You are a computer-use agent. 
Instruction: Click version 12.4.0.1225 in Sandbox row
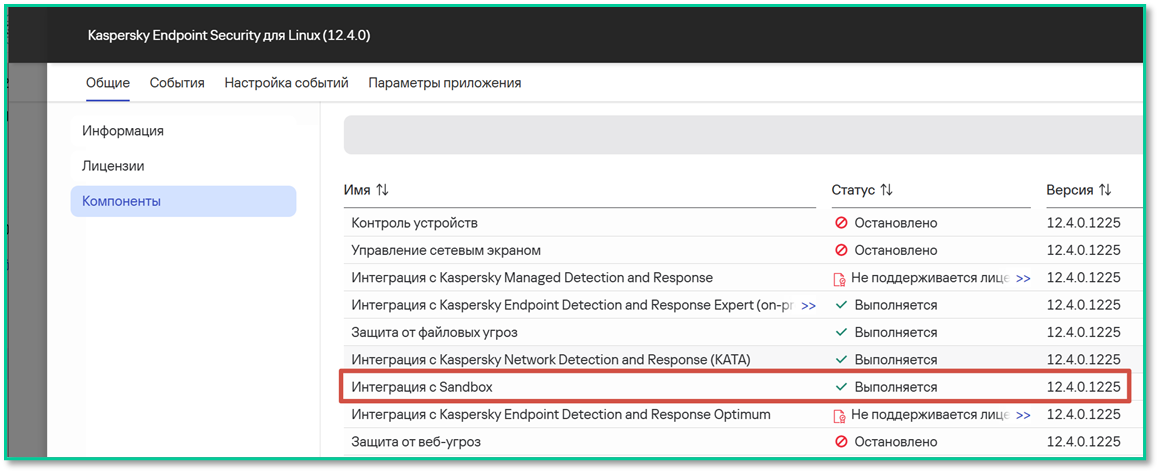[x=1084, y=387]
